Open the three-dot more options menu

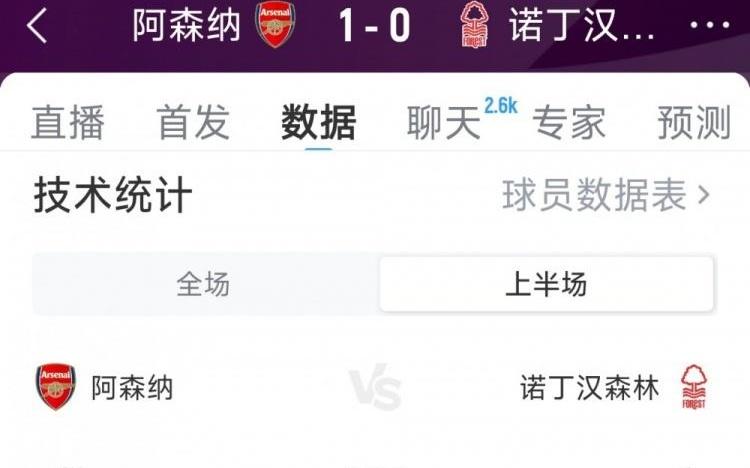pyautogui.click(x=711, y=26)
